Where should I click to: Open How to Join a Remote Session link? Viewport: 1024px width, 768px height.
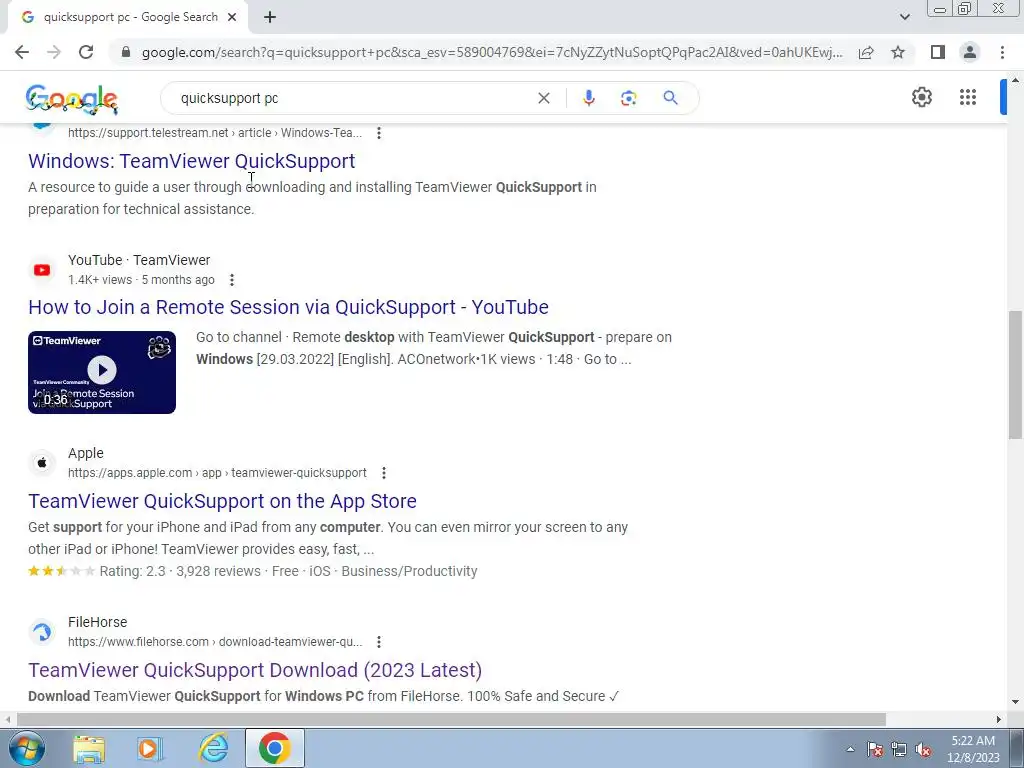click(x=288, y=307)
